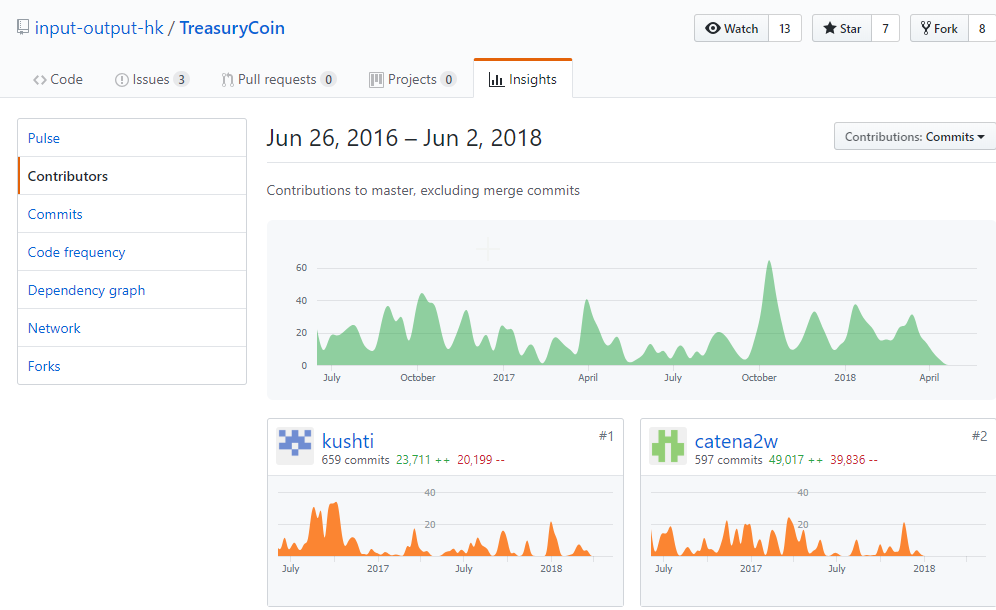Open catena2w's avatar
The width and height of the screenshot is (996, 610).
coord(668,445)
